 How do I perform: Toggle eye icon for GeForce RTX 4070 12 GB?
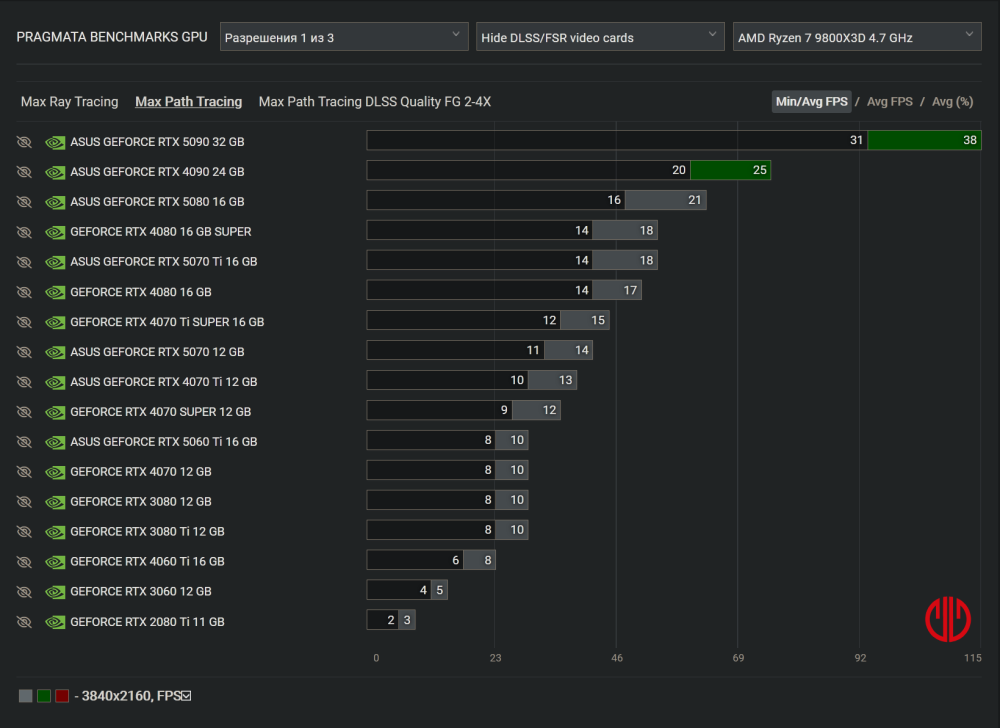pos(24,472)
